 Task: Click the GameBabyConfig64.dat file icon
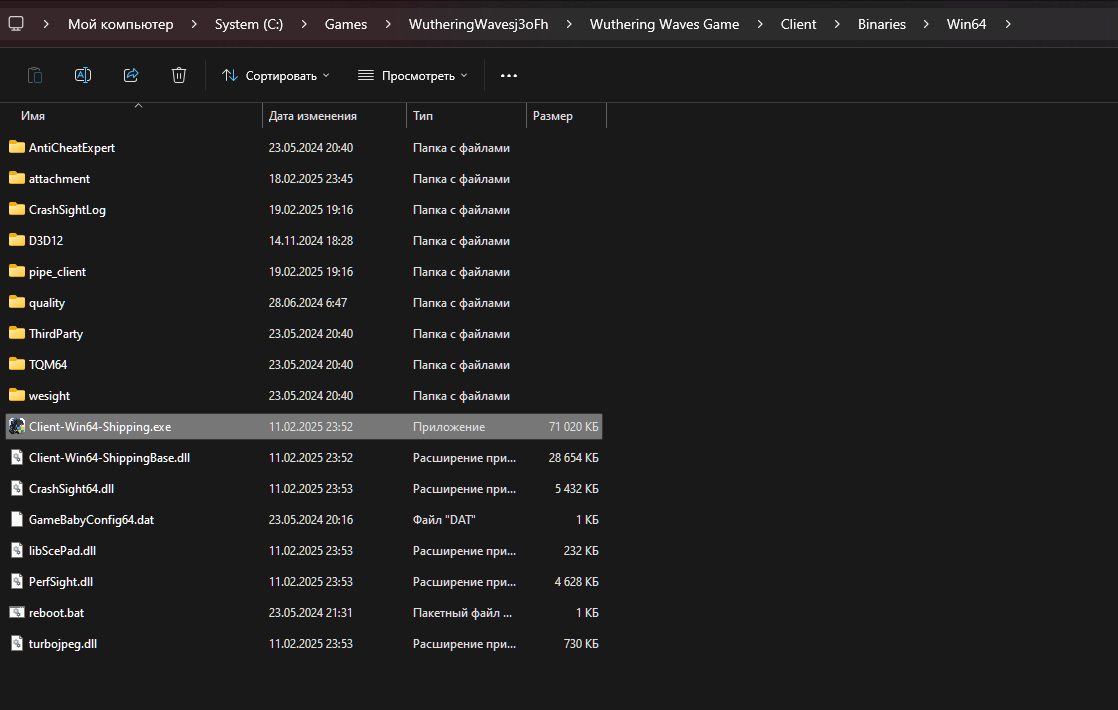click(x=17, y=519)
